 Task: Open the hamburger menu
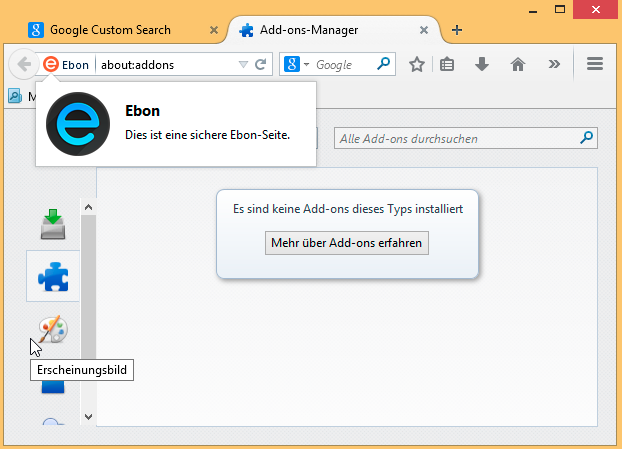click(x=595, y=64)
